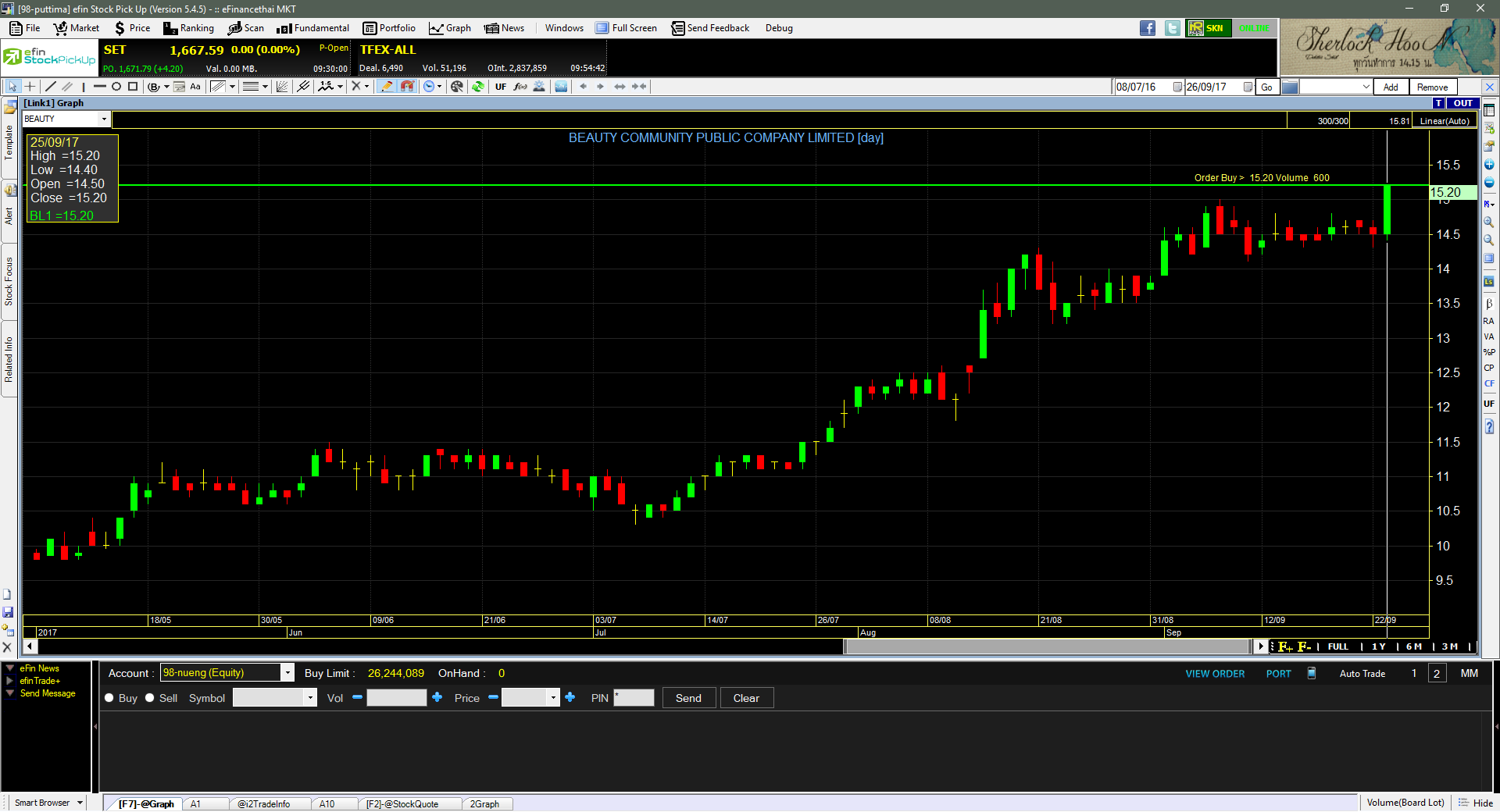Viewport: 1500px width, 812px height.
Task: Click the magnifier zoom-out icon on right sidebar
Action: pyautogui.click(x=1489, y=240)
